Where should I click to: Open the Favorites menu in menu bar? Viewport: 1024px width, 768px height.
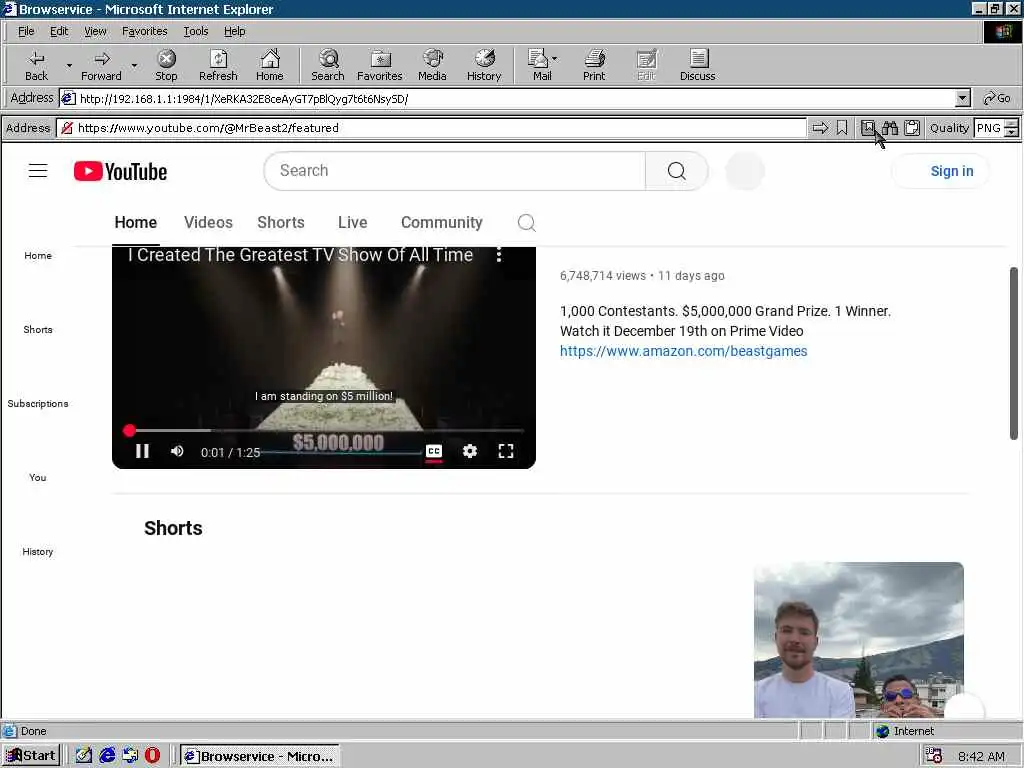(x=144, y=31)
